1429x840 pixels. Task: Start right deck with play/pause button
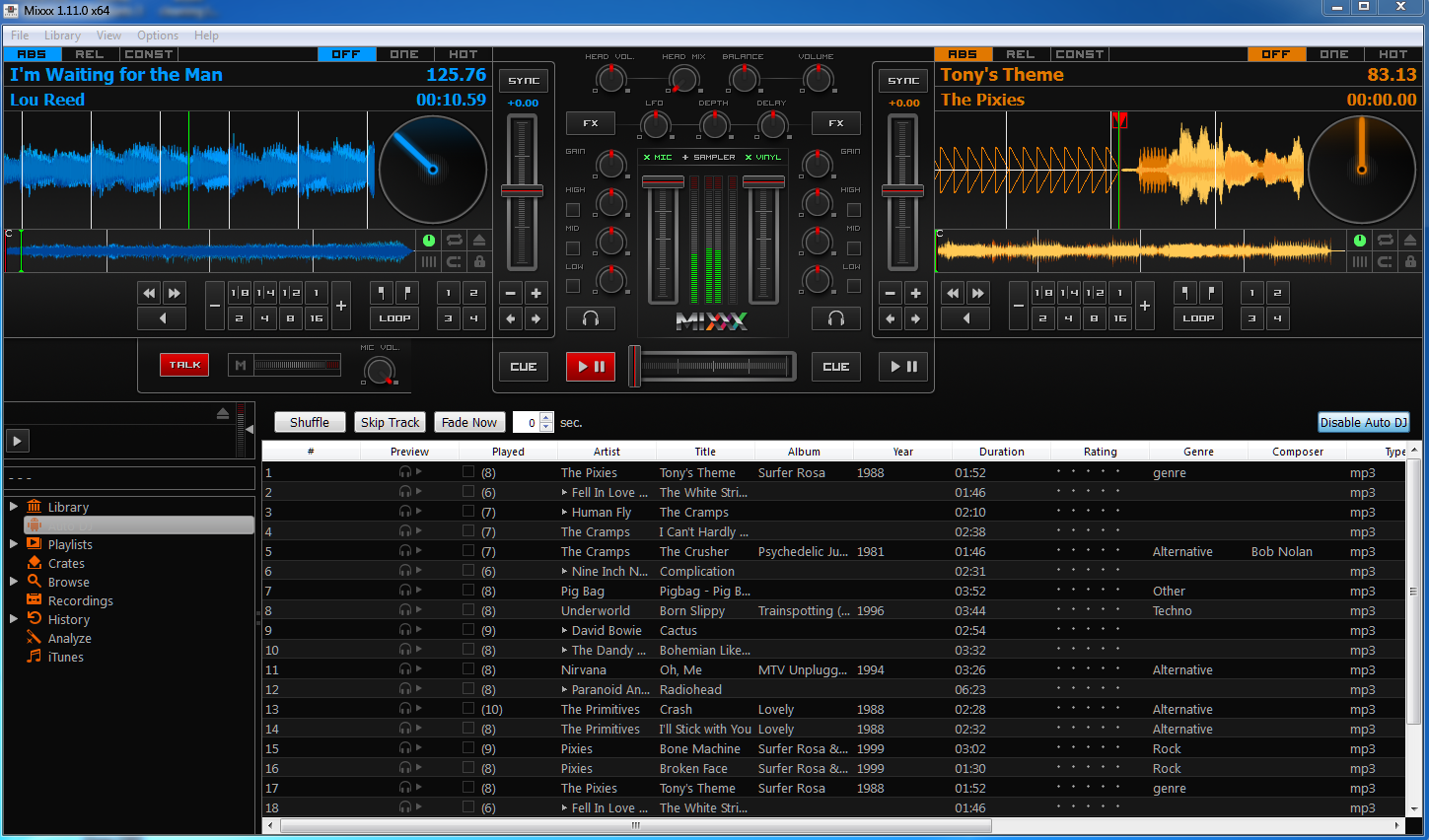click(903, 367)
